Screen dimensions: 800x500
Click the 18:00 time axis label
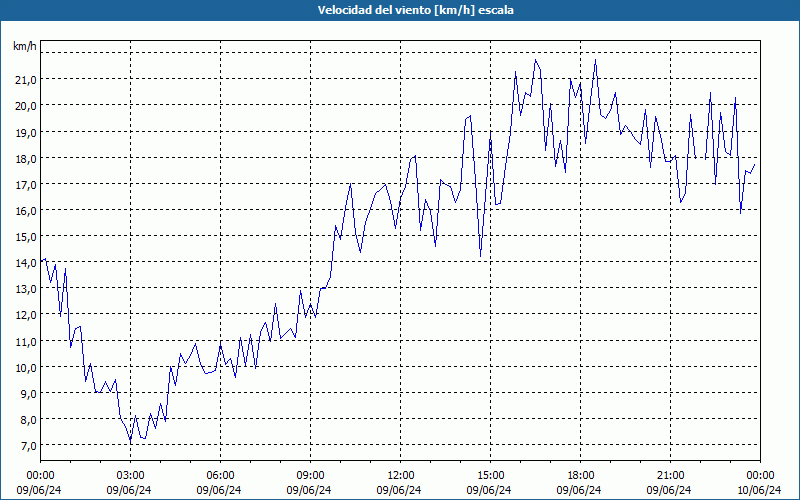[x=580, y=476]
